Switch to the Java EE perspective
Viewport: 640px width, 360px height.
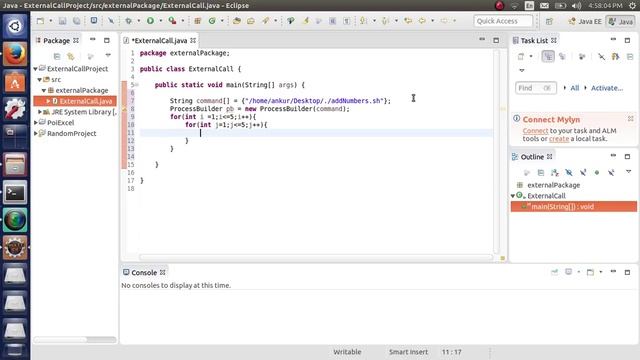point(585,21)
